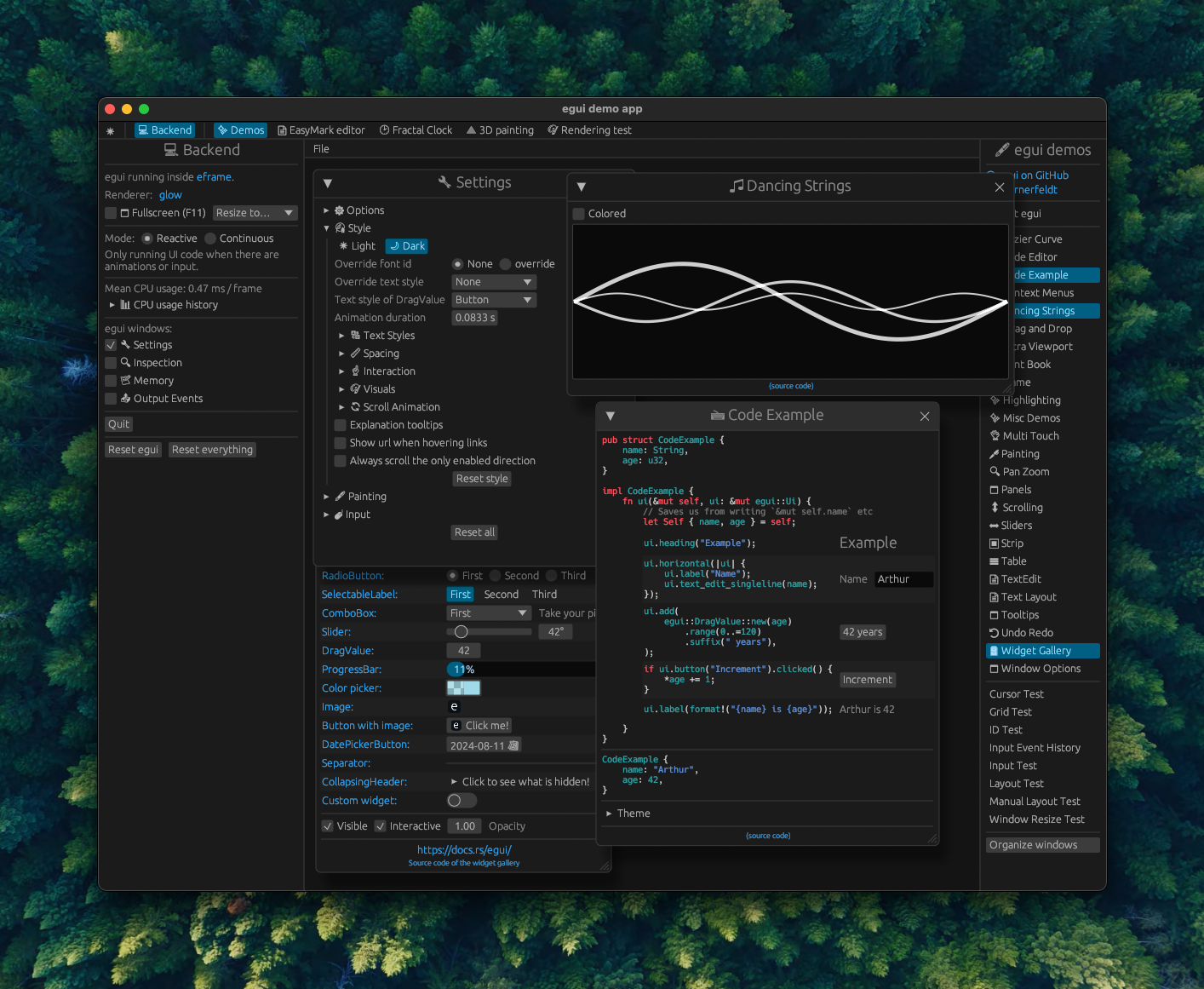
Task: Select Continuous mode radio button
Action: pos(210,239)
